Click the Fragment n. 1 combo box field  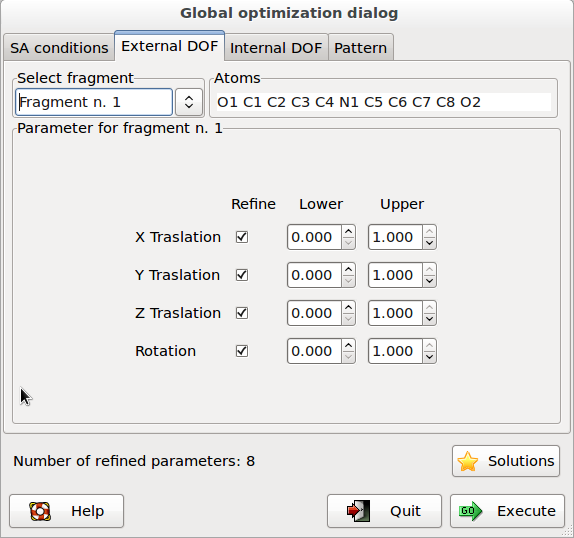[94, 102]
